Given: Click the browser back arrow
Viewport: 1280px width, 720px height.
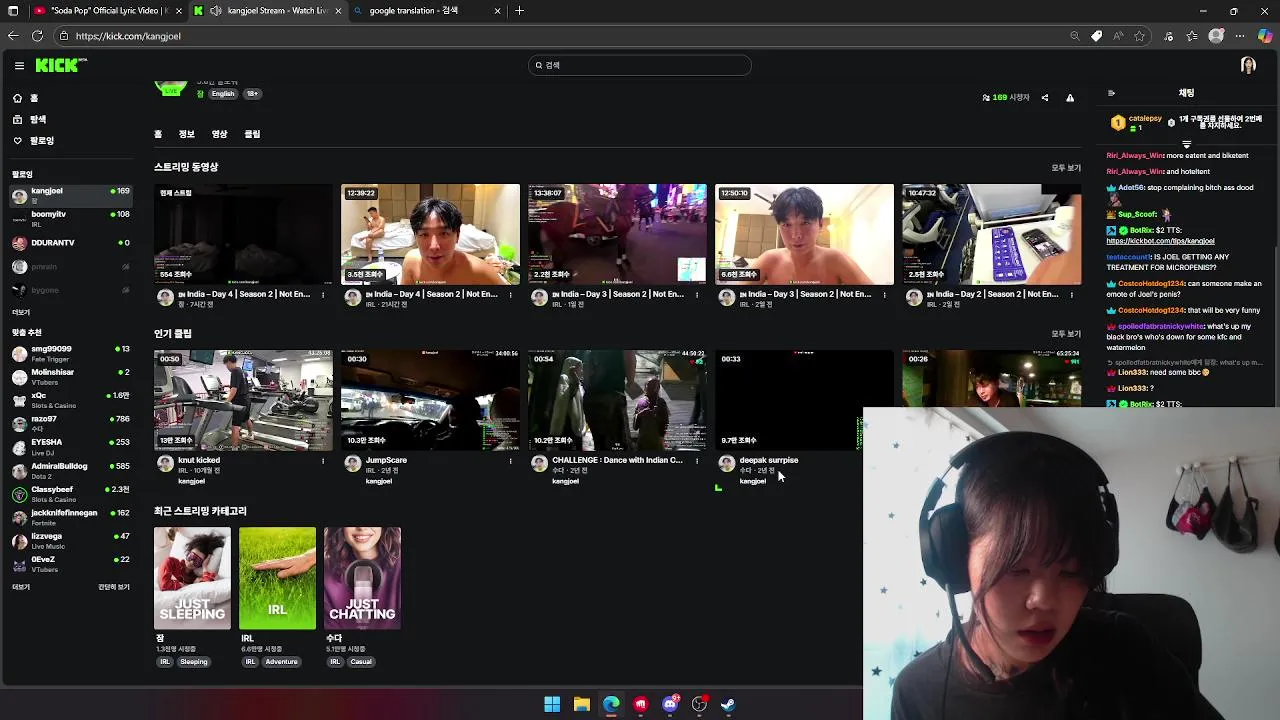Looking at the screenshot, I should click(x=13, y=36).
